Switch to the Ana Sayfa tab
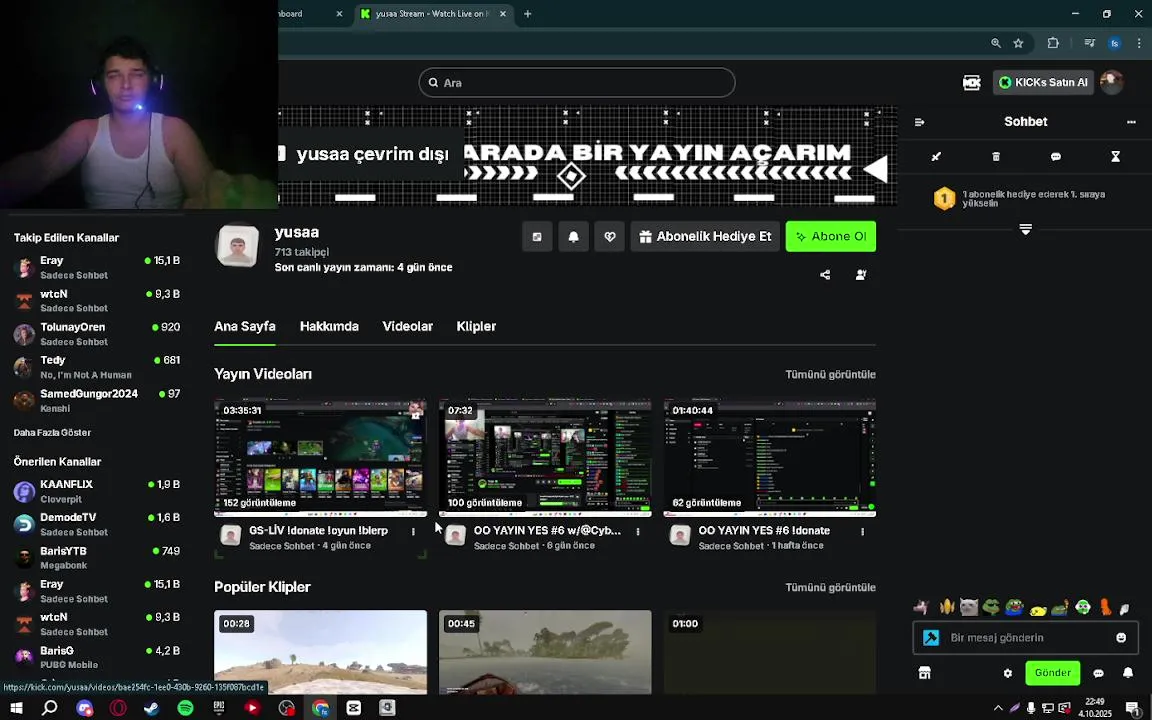 tap(245, 326)
